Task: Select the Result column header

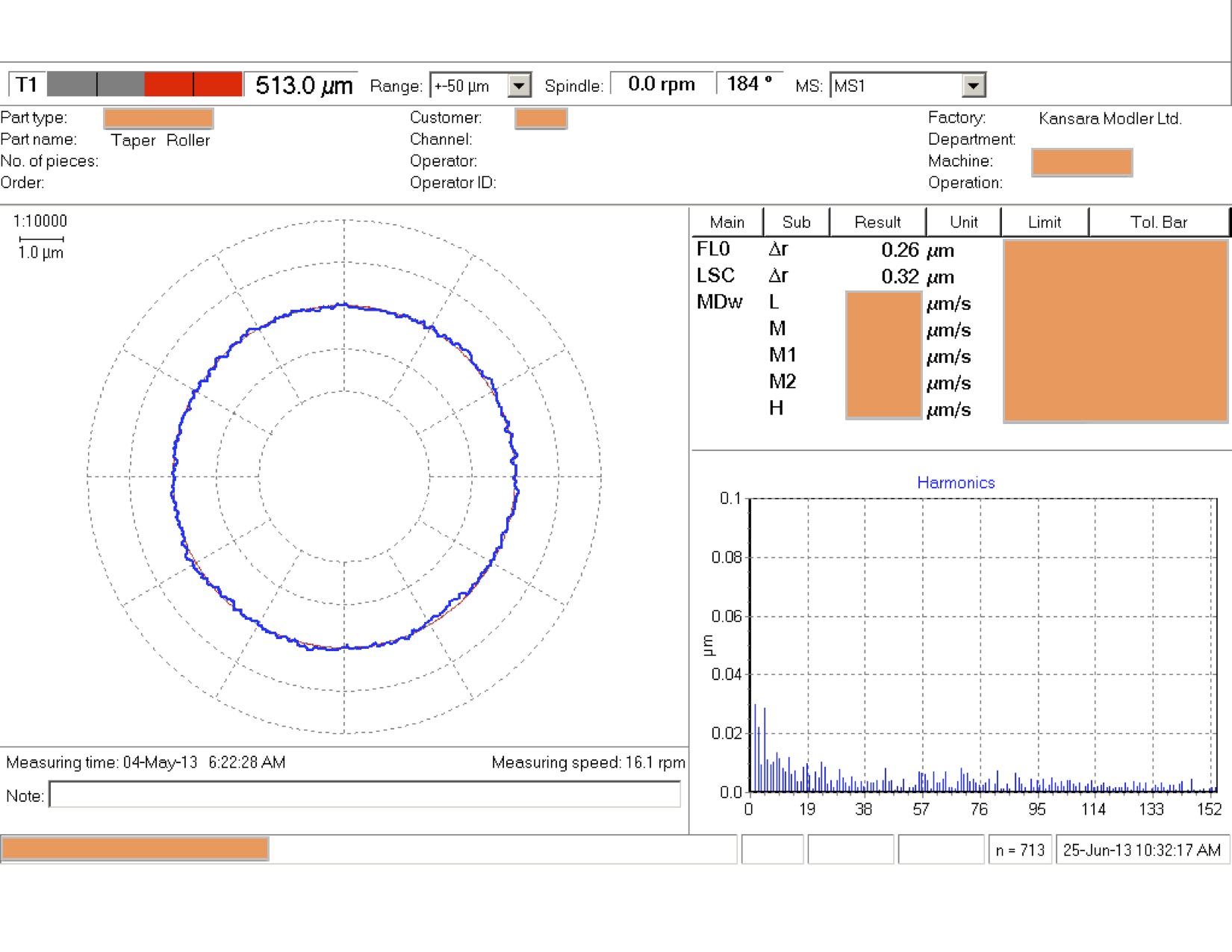Action: coord(877,222)
